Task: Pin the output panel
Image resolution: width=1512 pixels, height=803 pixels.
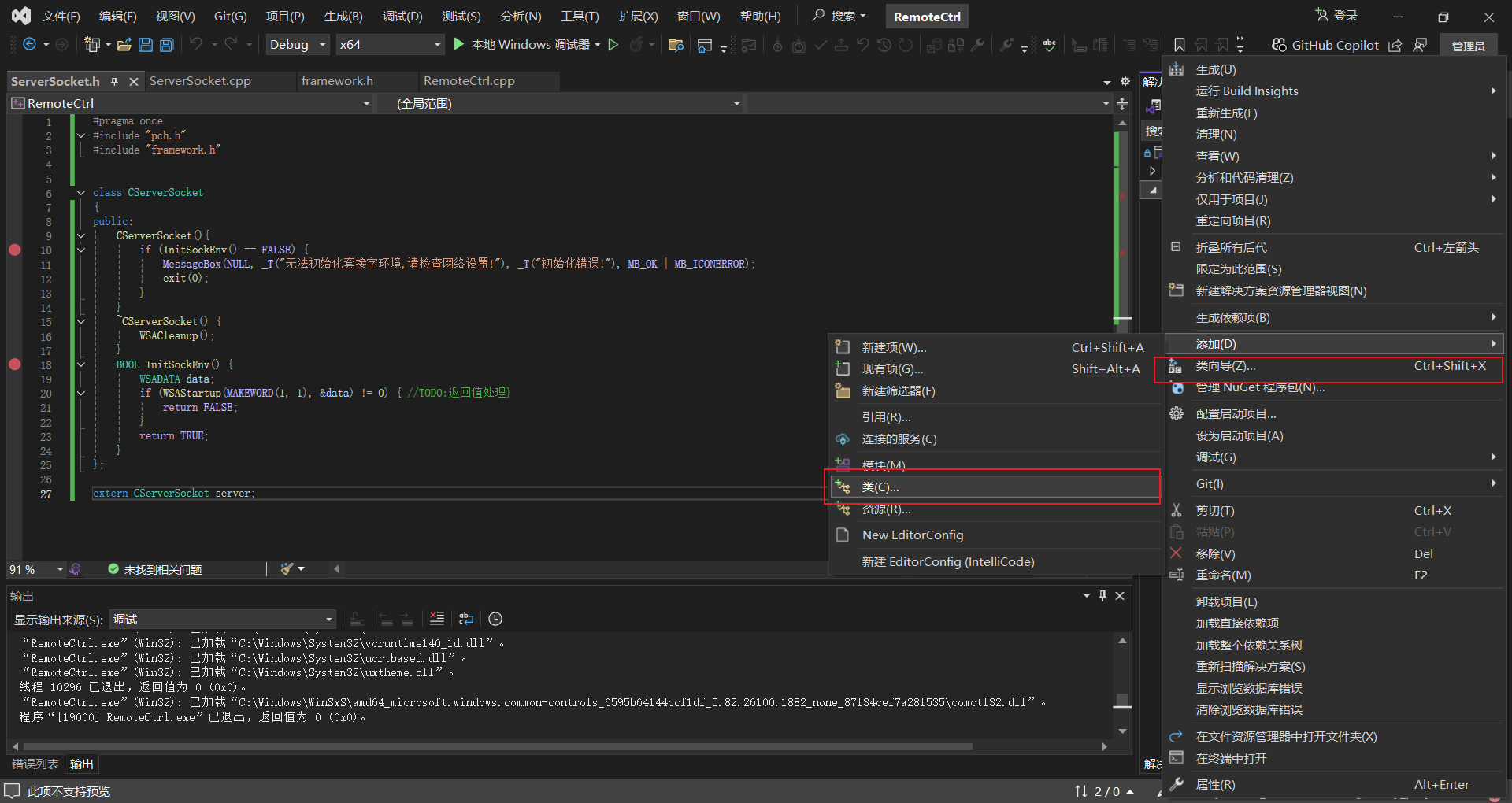Action: point(1102,596)
